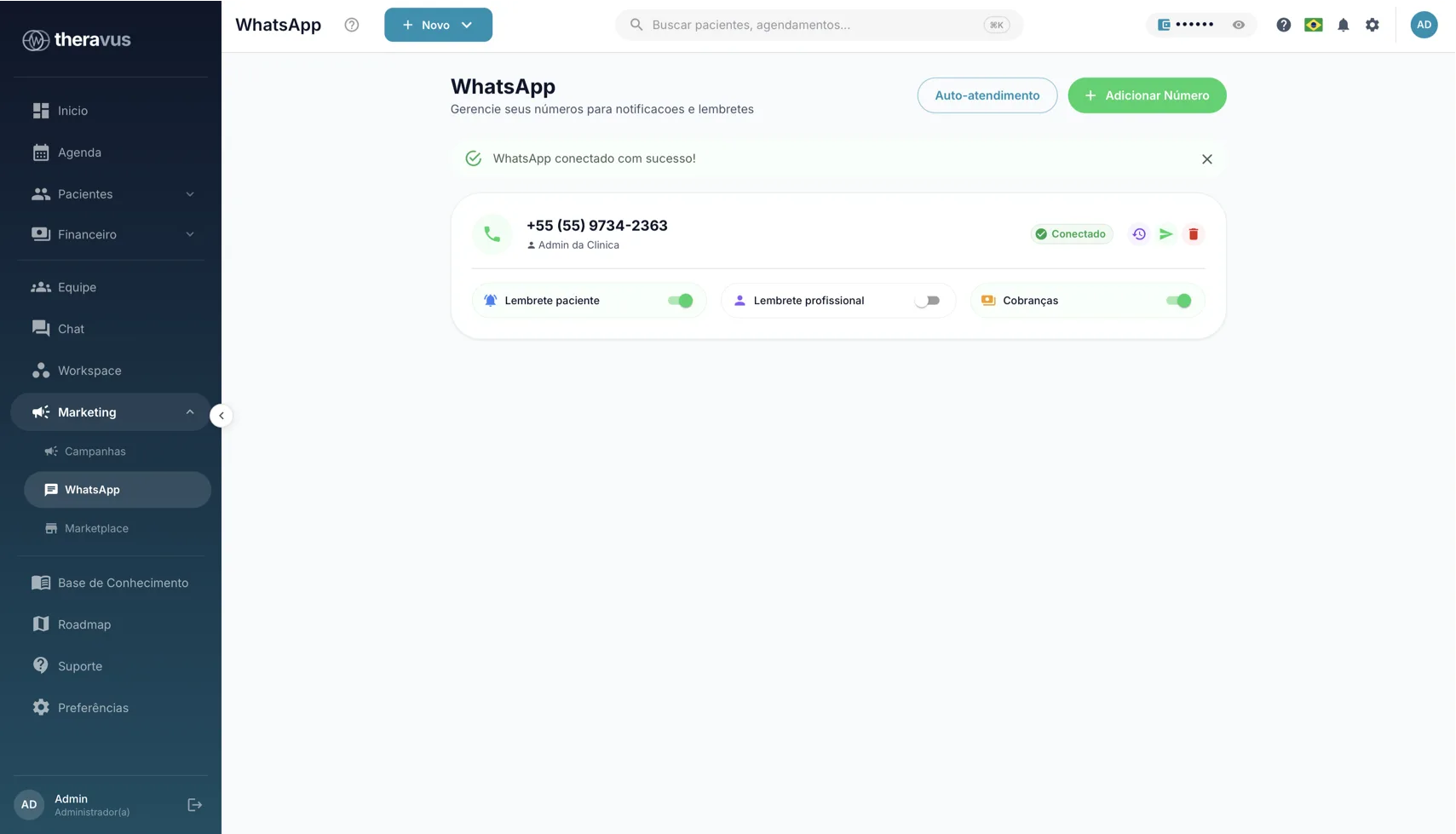Click the theravus logo
Screen dimensions: 1456x834
click(x=76, y=39)
